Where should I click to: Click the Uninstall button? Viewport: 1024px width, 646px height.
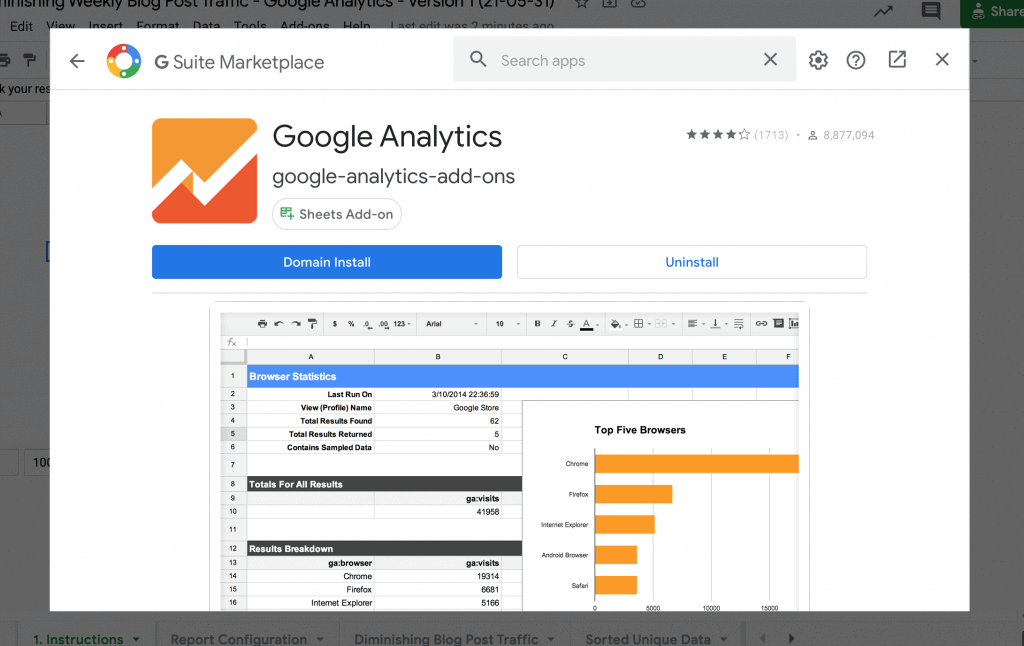click(692, 262)
